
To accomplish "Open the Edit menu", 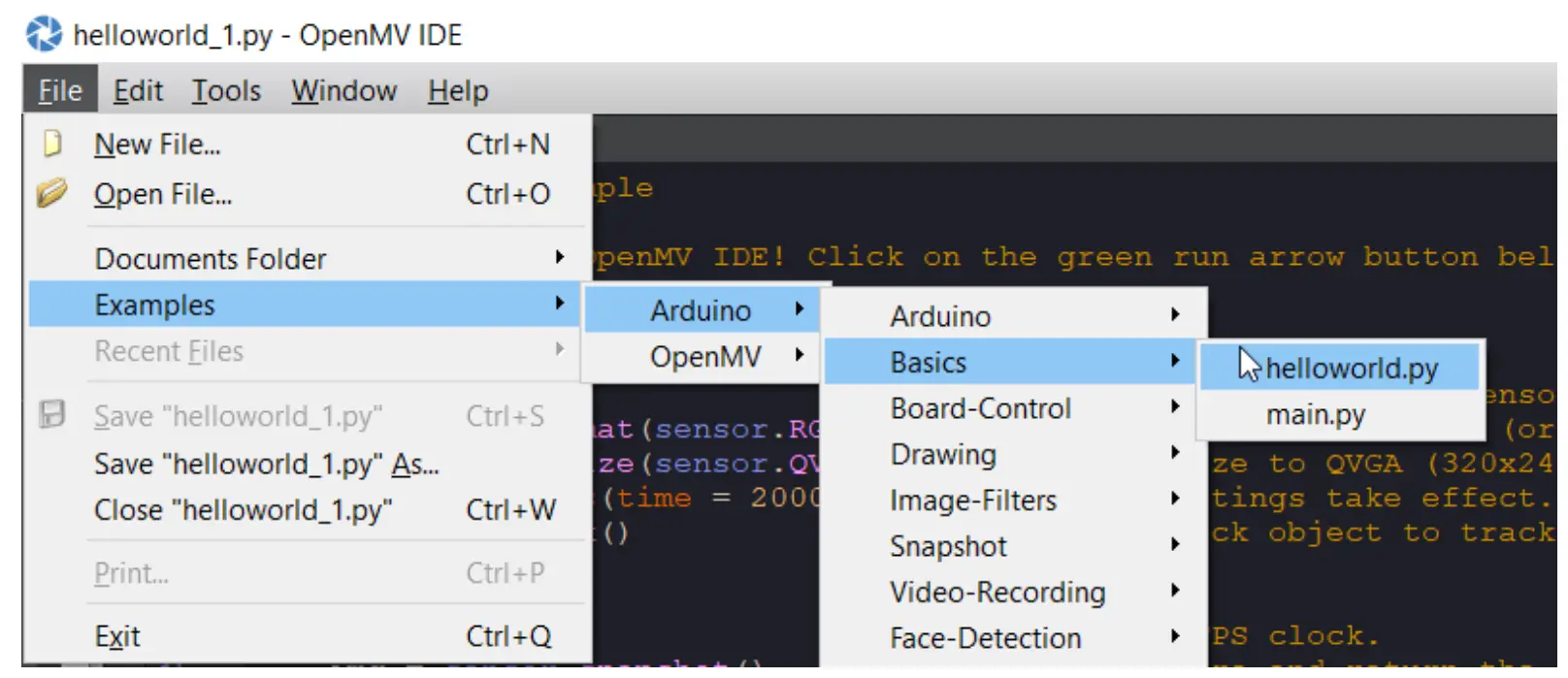I will point(138,90).
